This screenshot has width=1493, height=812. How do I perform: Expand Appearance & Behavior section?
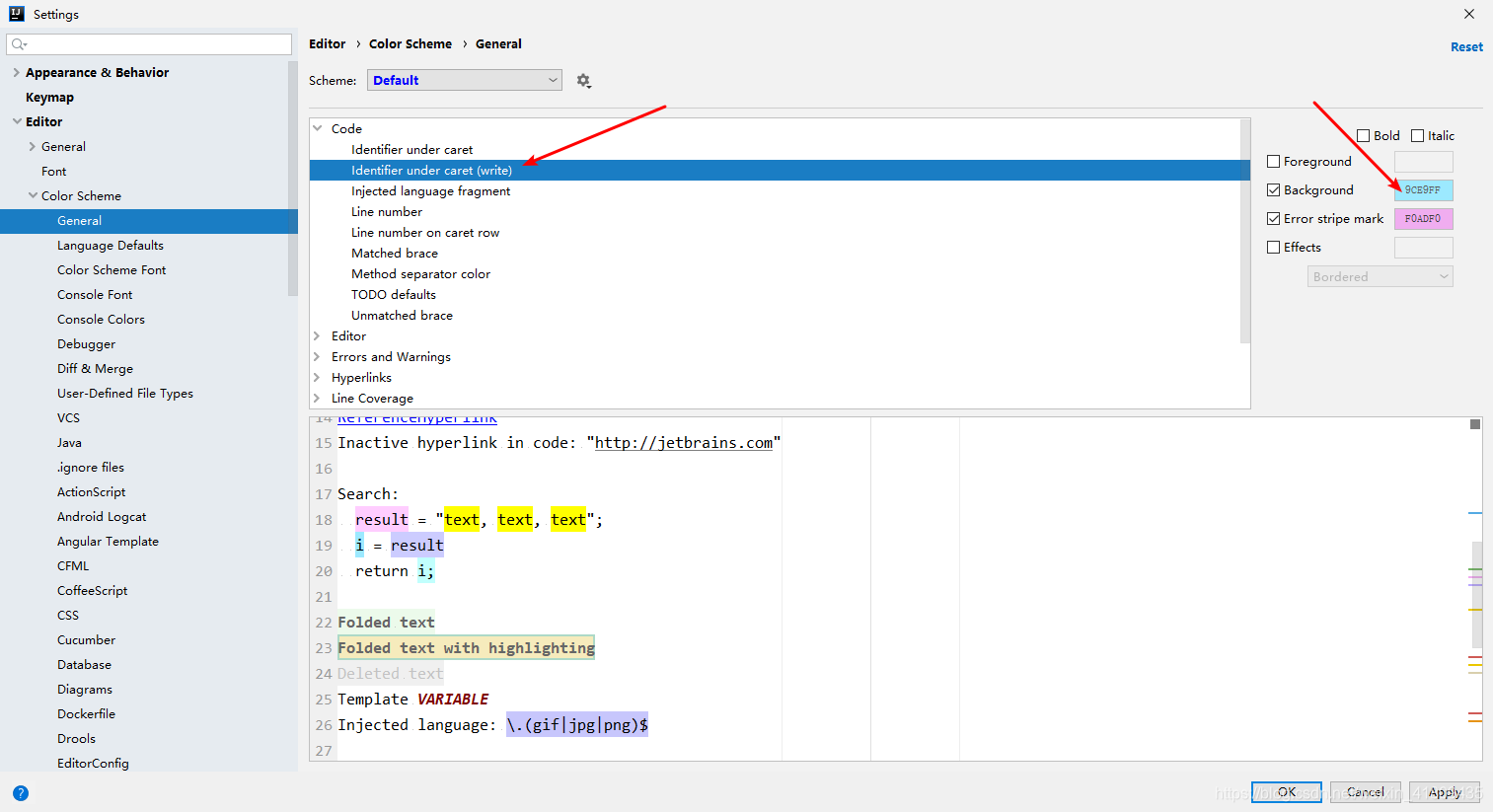coord(16,73)
